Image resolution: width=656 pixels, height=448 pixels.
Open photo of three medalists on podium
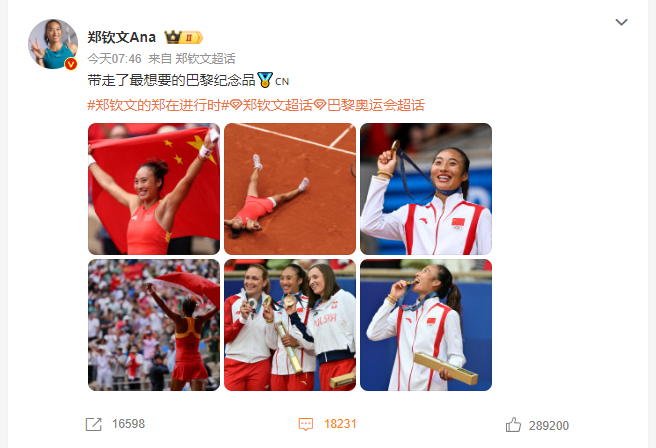pyautogui.click(x=290, y=325)
